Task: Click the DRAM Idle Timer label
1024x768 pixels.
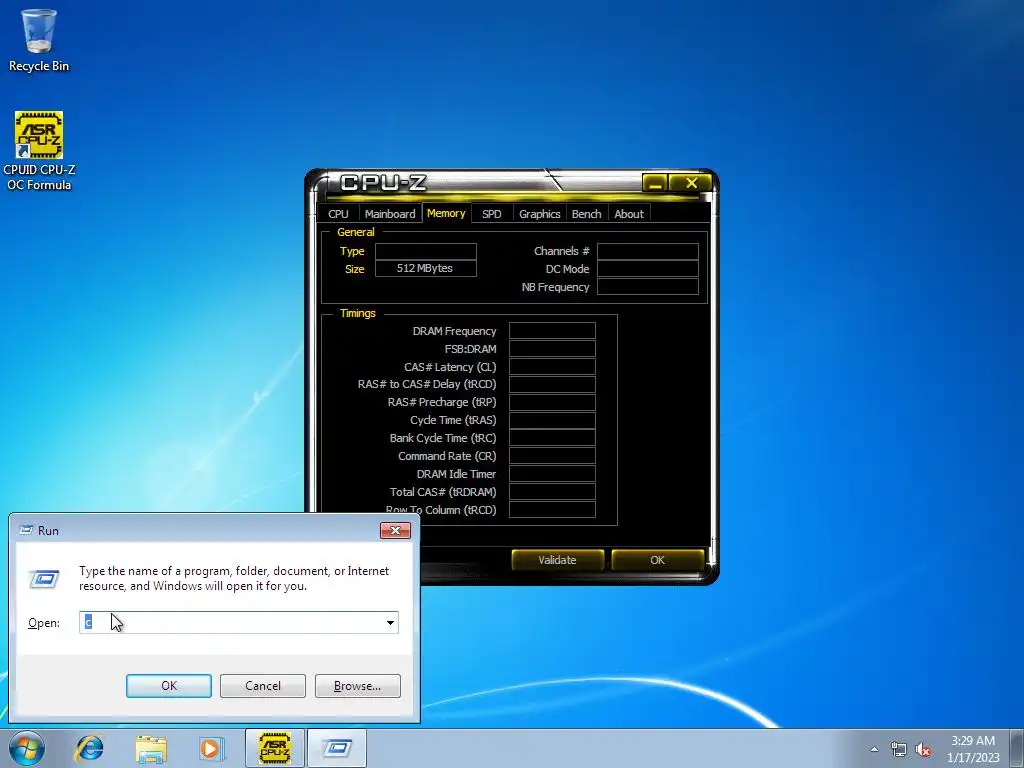Action: 456,474
